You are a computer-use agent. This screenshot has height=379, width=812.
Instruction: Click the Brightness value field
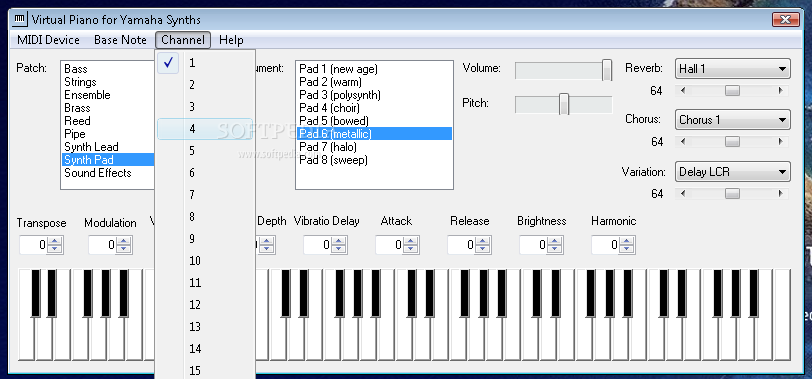[x=533, y=245]
